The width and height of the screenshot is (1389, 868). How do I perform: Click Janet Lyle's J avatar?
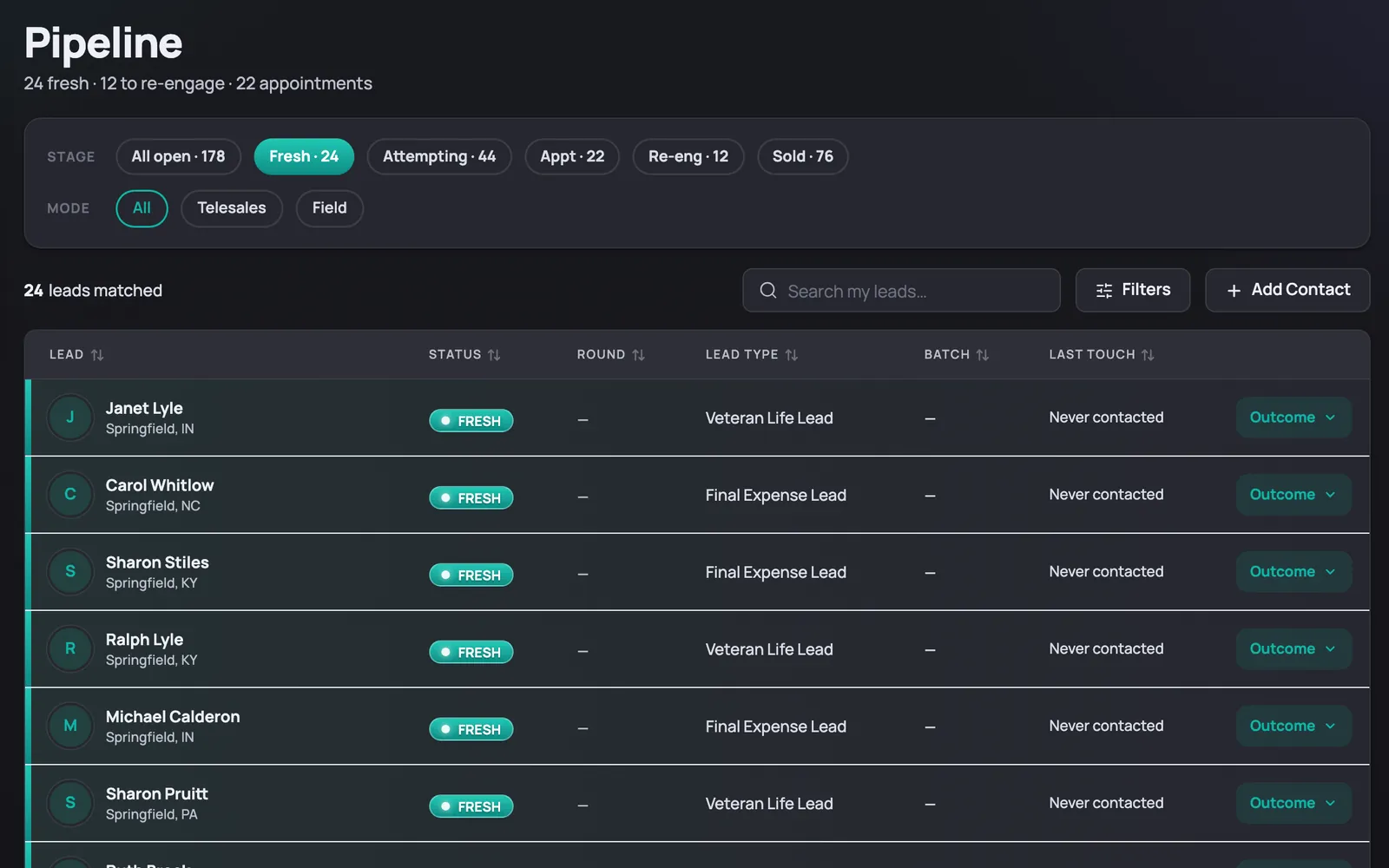tap(70, 418)
